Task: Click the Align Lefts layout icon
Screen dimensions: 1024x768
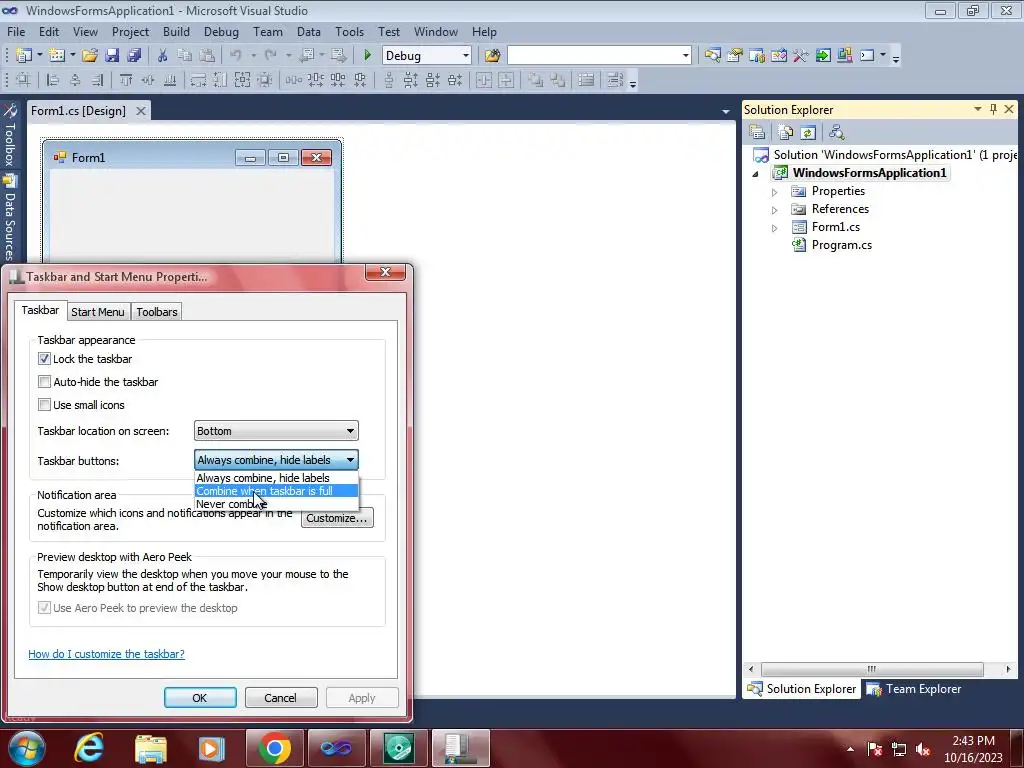Action: (54, 80)
